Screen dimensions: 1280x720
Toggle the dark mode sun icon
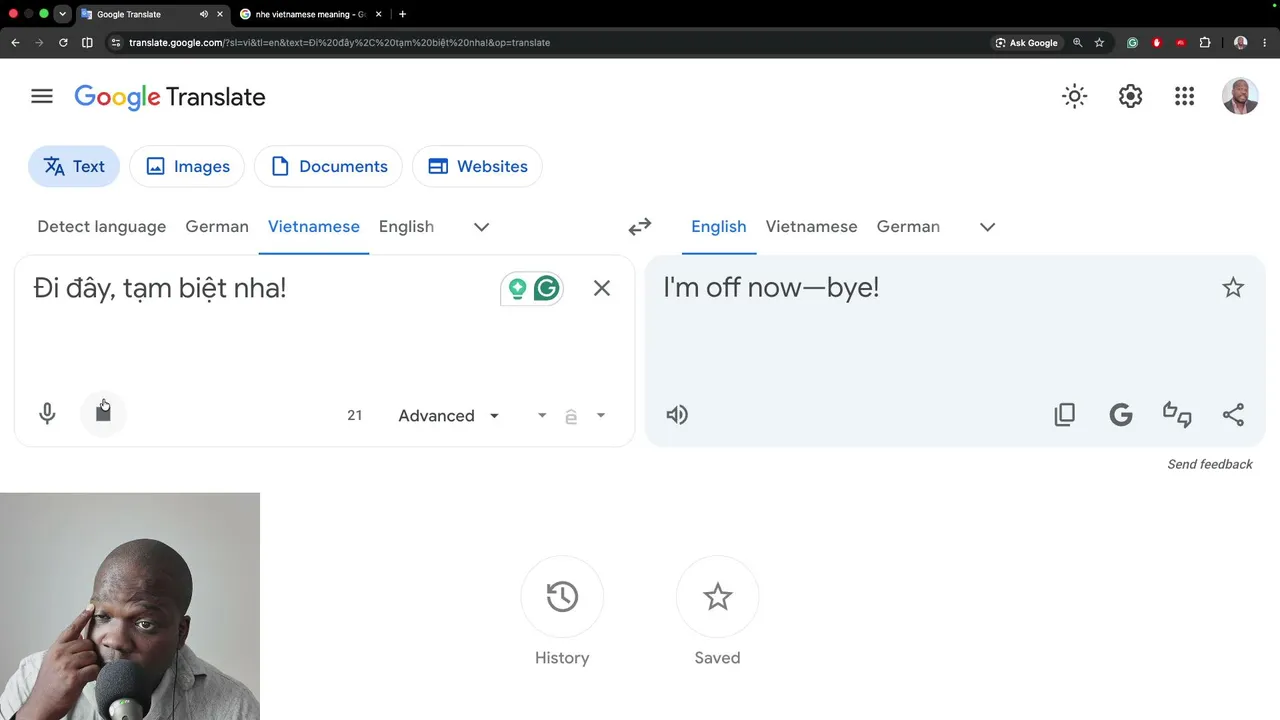[x=1074, y=96]
